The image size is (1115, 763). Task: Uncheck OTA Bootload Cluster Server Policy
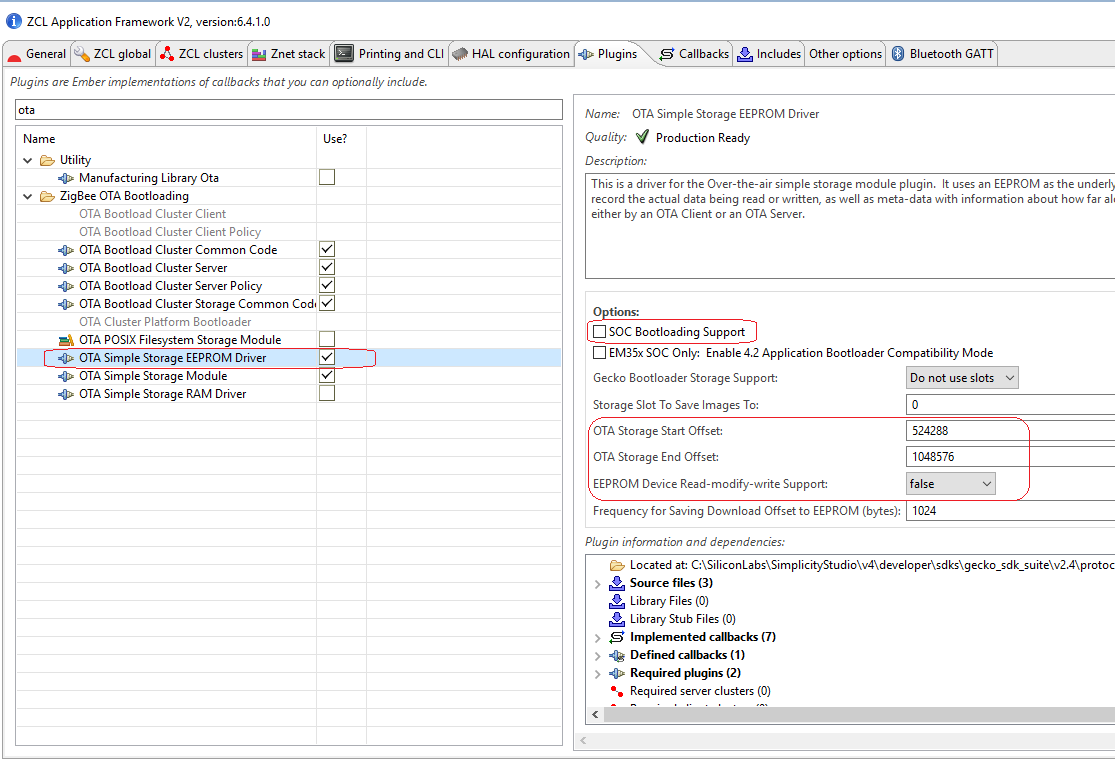coord(327,285)
